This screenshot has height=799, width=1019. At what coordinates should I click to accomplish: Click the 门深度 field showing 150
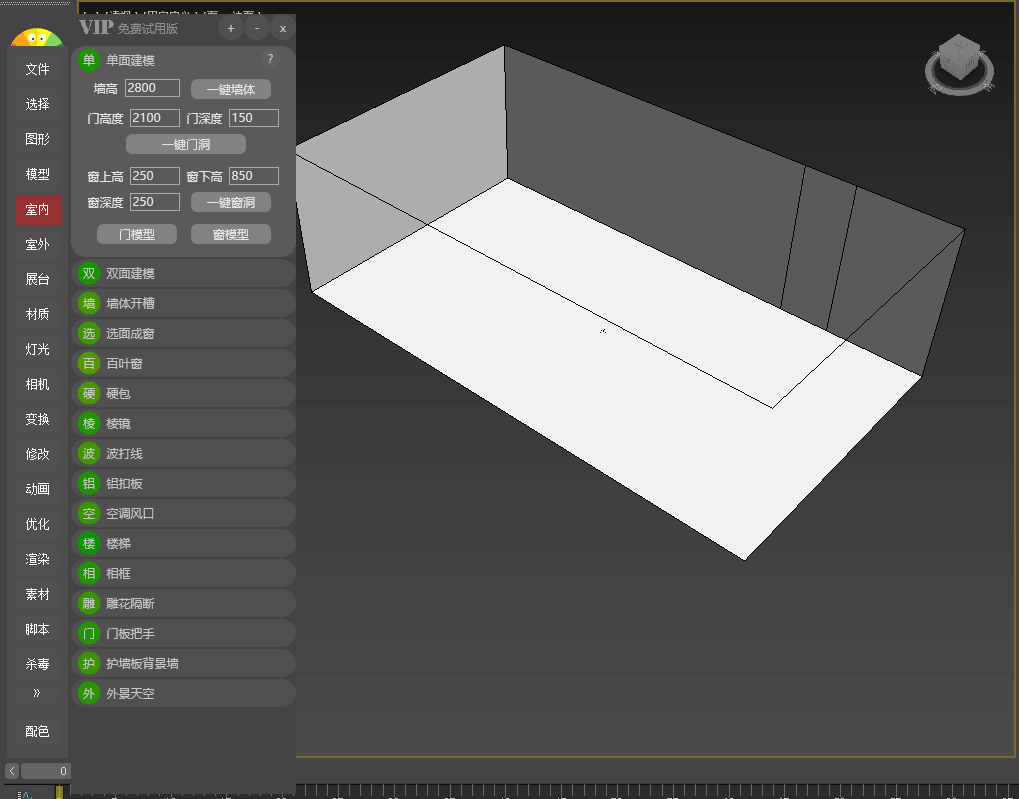(253, 118)
